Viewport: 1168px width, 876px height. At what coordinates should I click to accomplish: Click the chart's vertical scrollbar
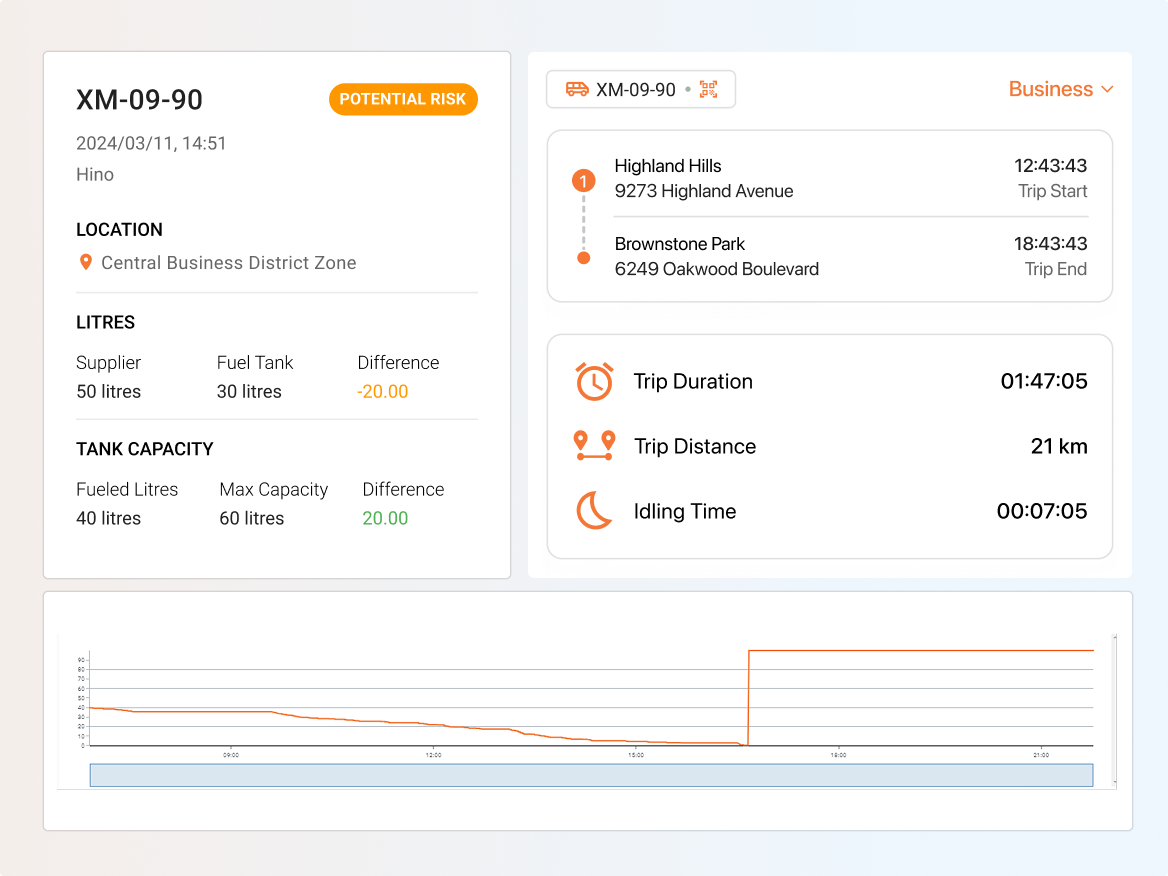click(1114, 710)
